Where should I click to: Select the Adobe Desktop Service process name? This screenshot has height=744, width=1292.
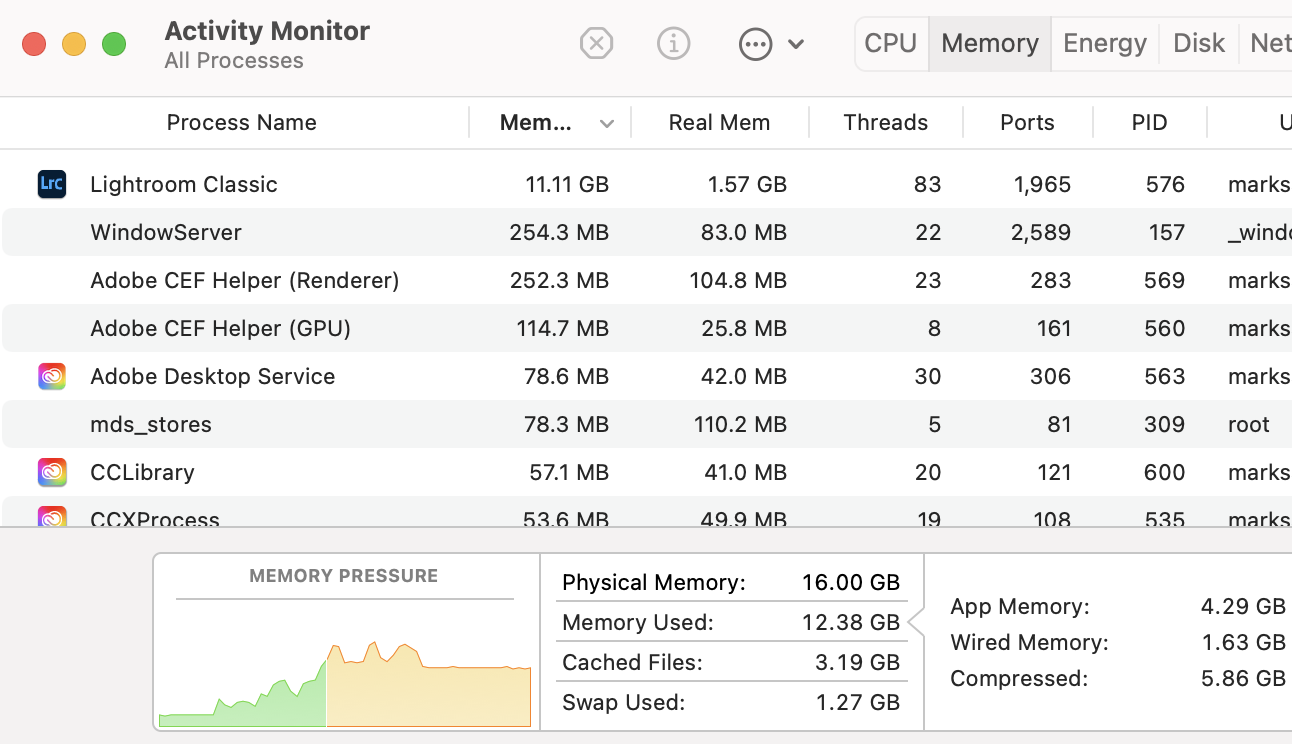[x=212, y=376]
